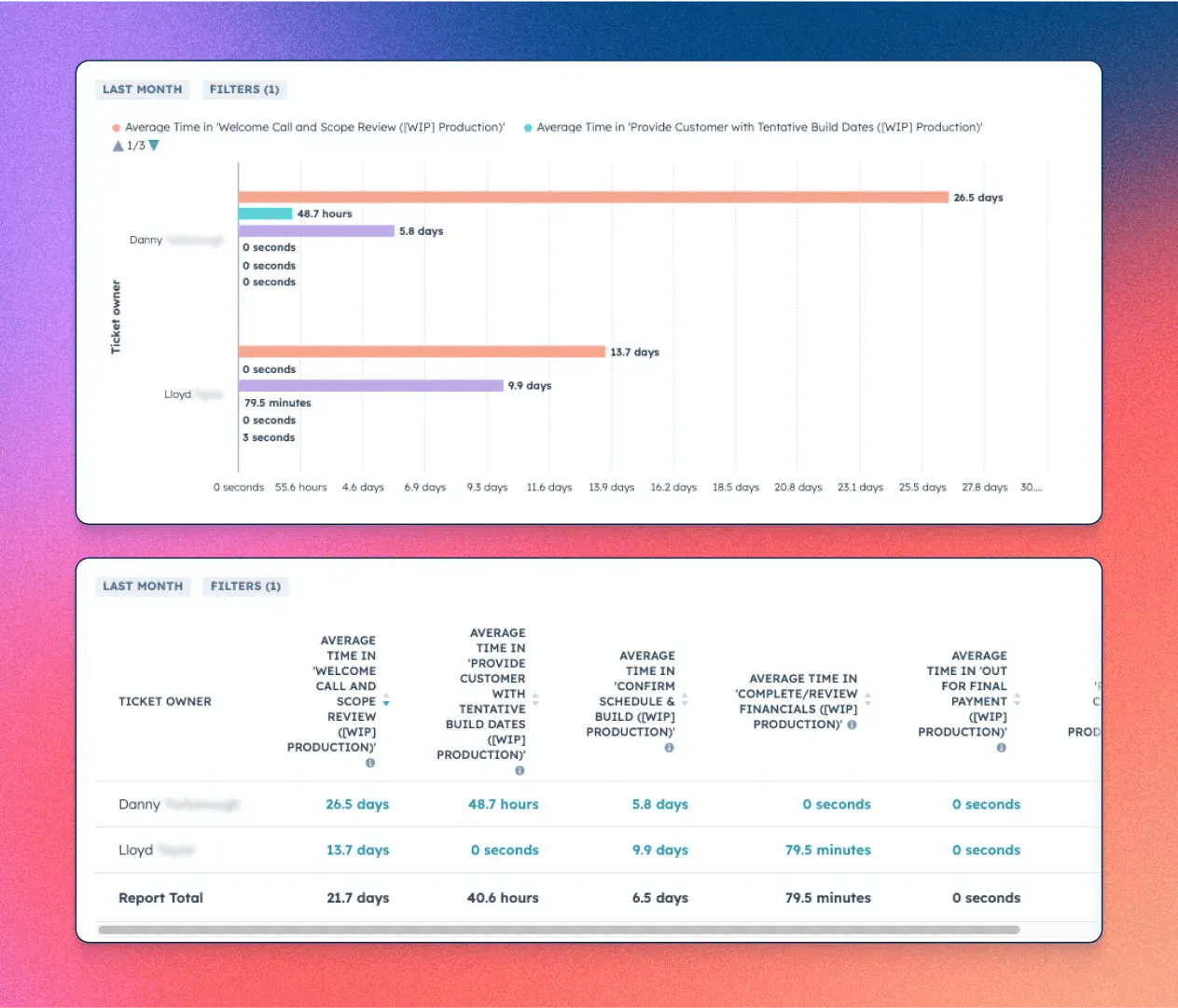The image size is (1178, 1008).
Task: Click 'Ticket owner' axis label
Action: (116, 317)
